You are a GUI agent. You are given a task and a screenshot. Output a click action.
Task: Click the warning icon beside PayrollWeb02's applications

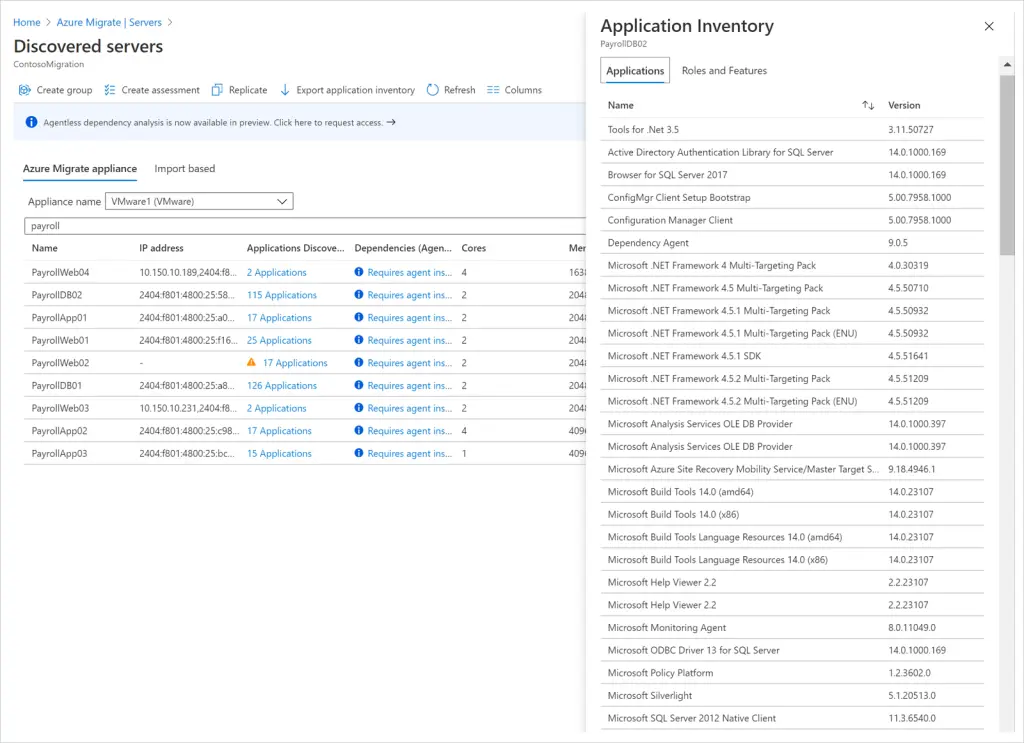click(x=251, y=363)
